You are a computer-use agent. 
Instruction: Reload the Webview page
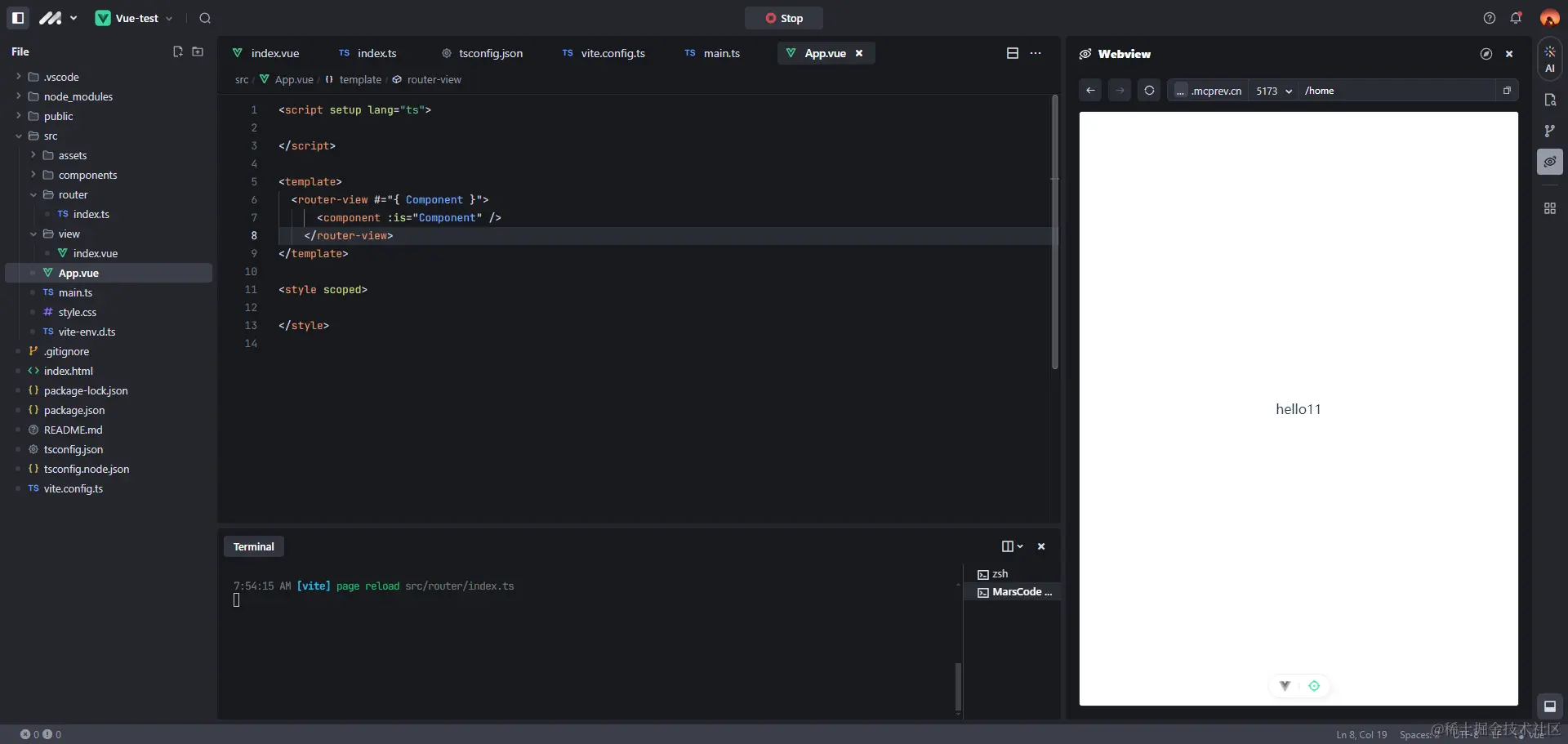1149,91
